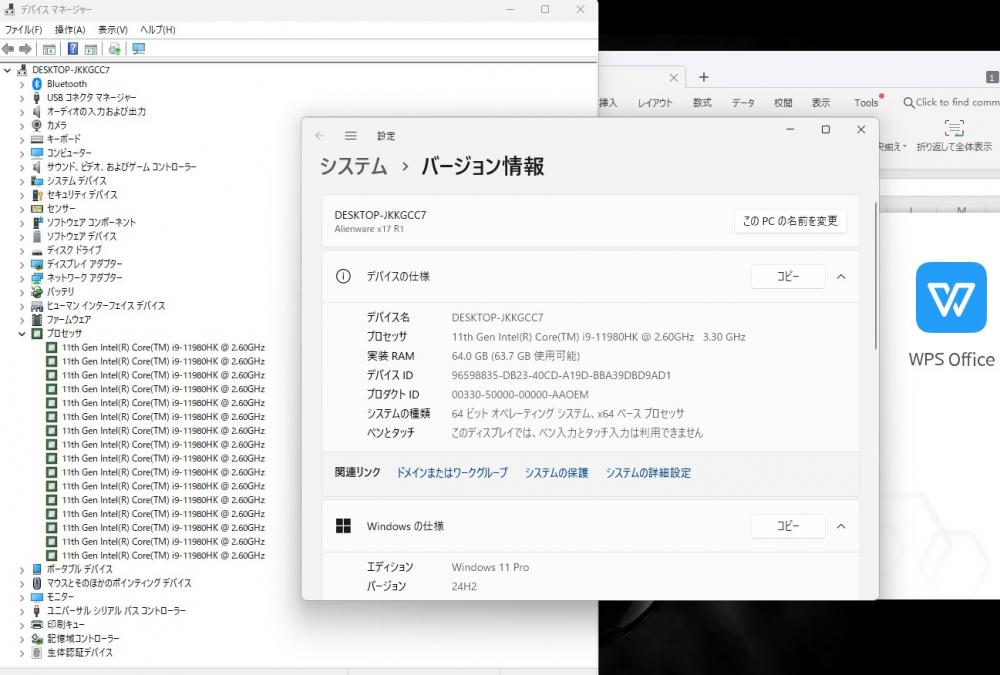
Task: Collapse the プロセッサ category
Action: (x=22, y=334)
